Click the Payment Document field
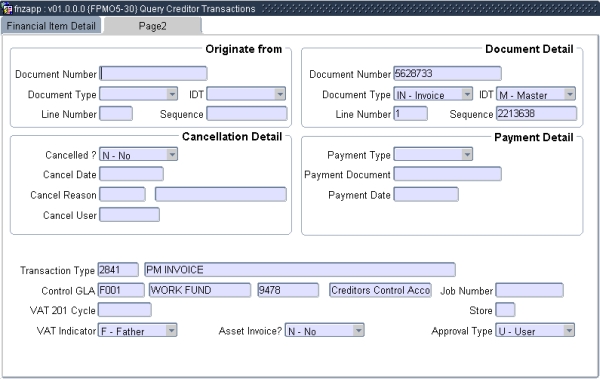This screenshot has width=600, height=379. [x=448, y=174]
